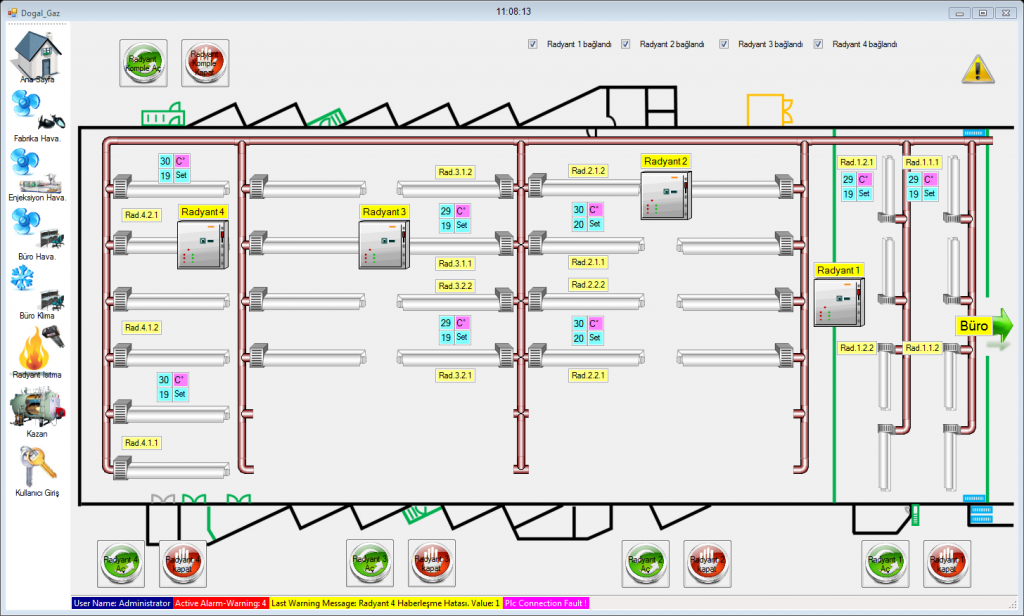Click the yellow warning triangle icon
Viewport: 1024px width, 616px height.
977,70
